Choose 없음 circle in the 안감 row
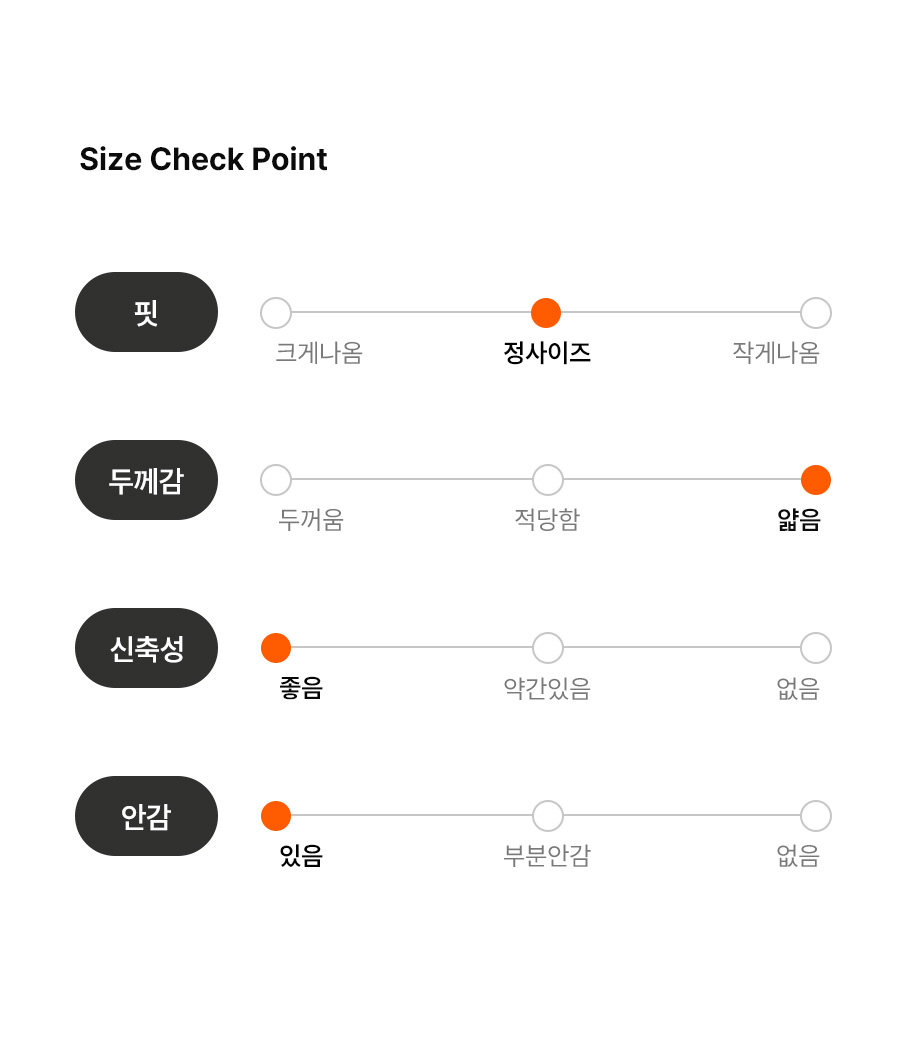 (x=816, y=816)
